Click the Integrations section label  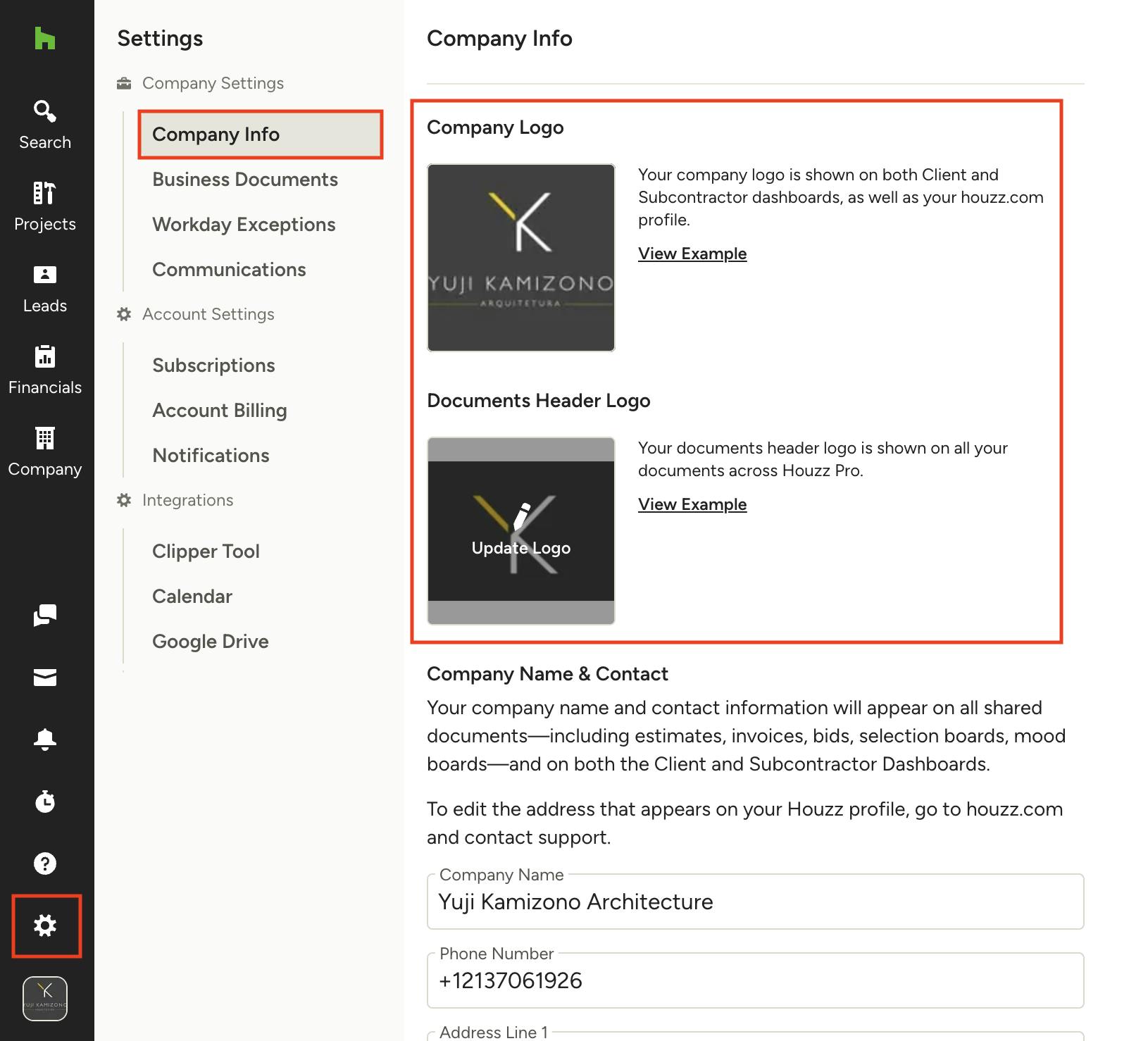pyautogui.click(x=187, y=500)
